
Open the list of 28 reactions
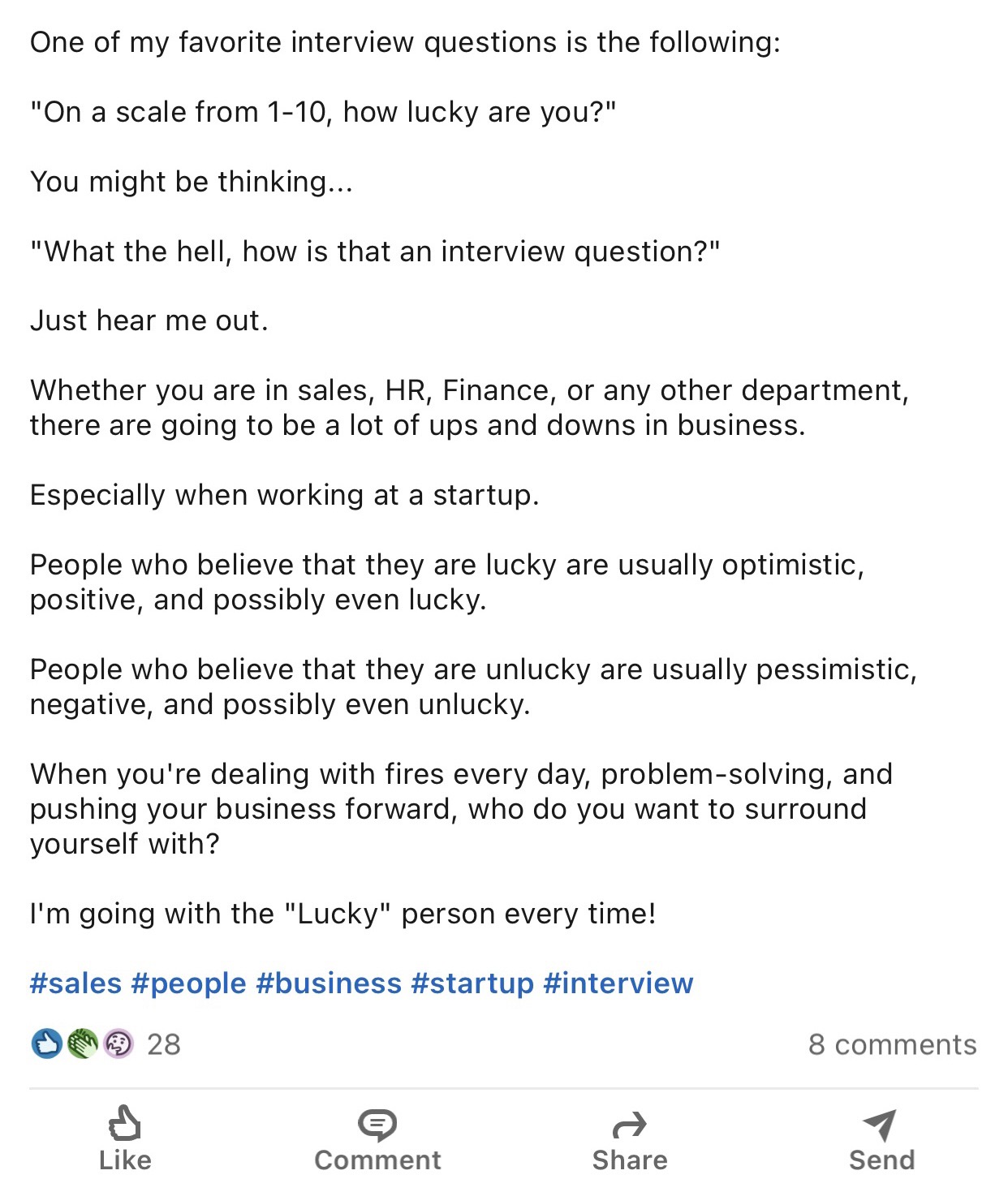point(164,1044)
